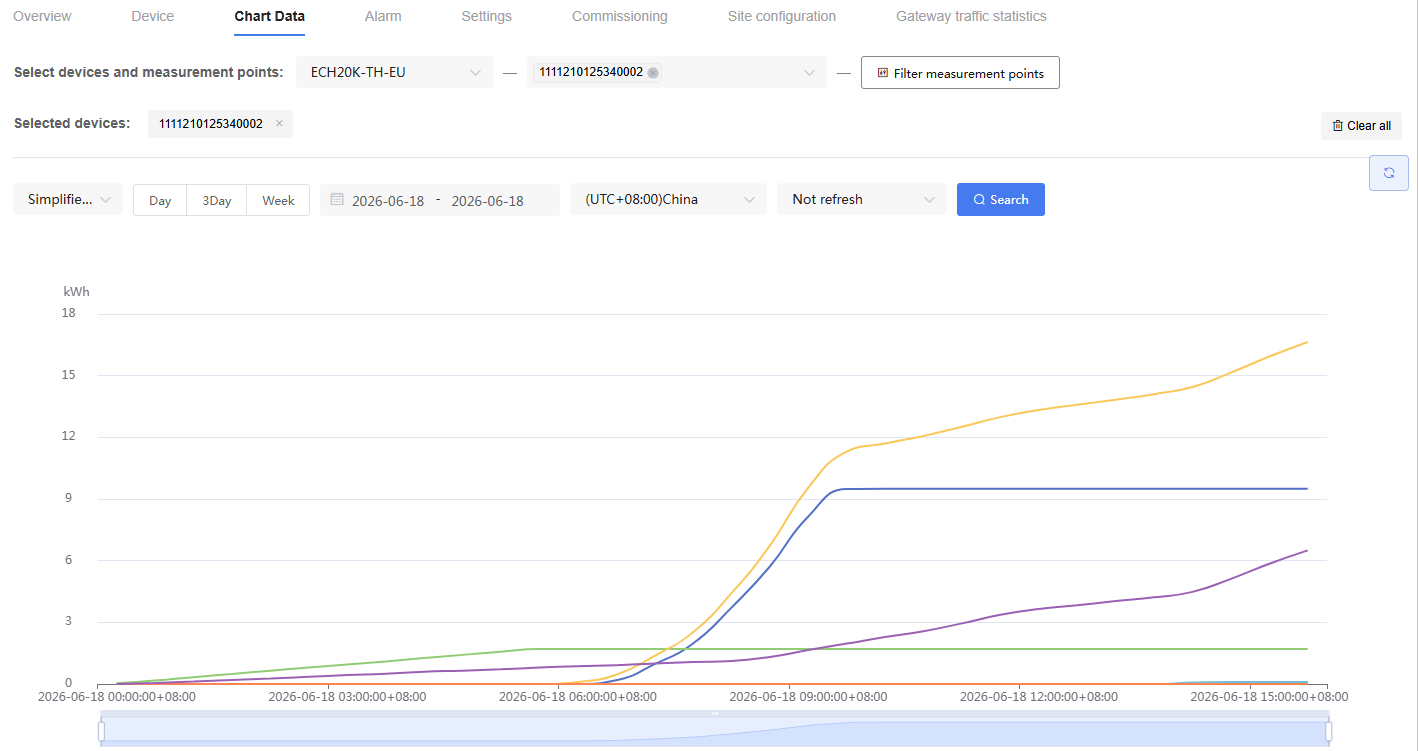Open the Not refresh interval dropdown
Screen dimensions: 1418x751
(x=862, y=199)
